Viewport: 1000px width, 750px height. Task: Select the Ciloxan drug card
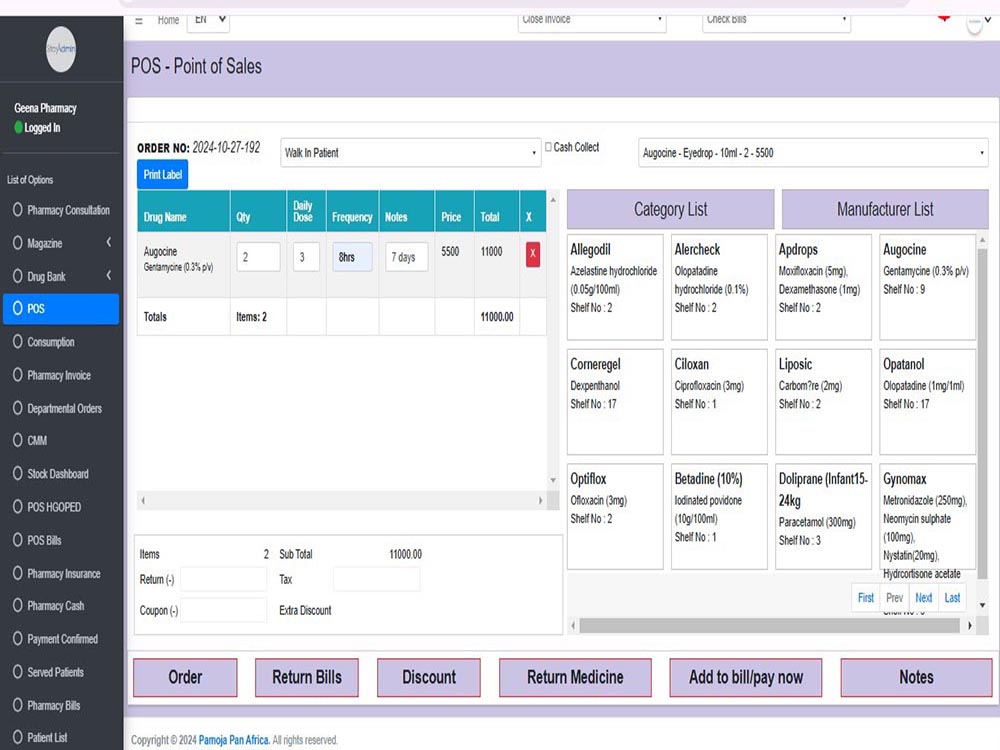click(x=719, y=402)
